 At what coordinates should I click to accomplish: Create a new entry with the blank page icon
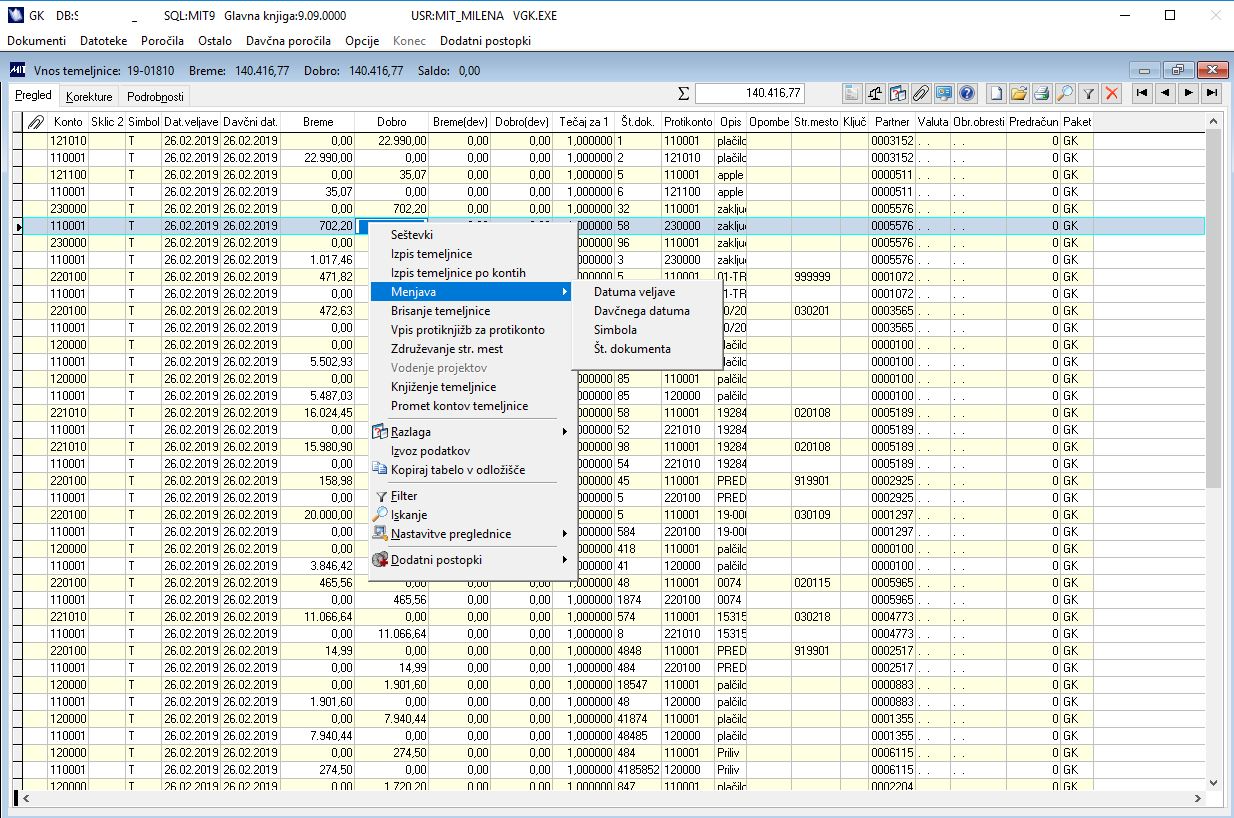[997, 93]
